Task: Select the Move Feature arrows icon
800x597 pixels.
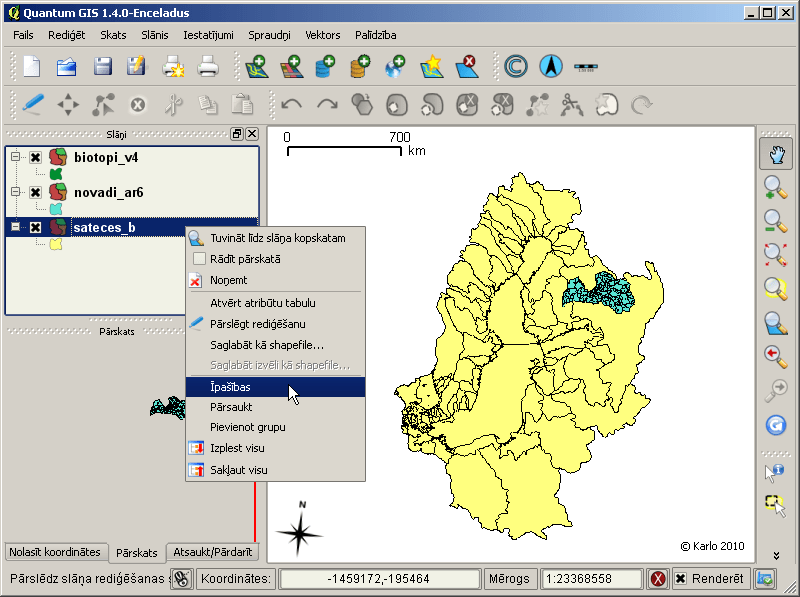Action: pos(68,105)
